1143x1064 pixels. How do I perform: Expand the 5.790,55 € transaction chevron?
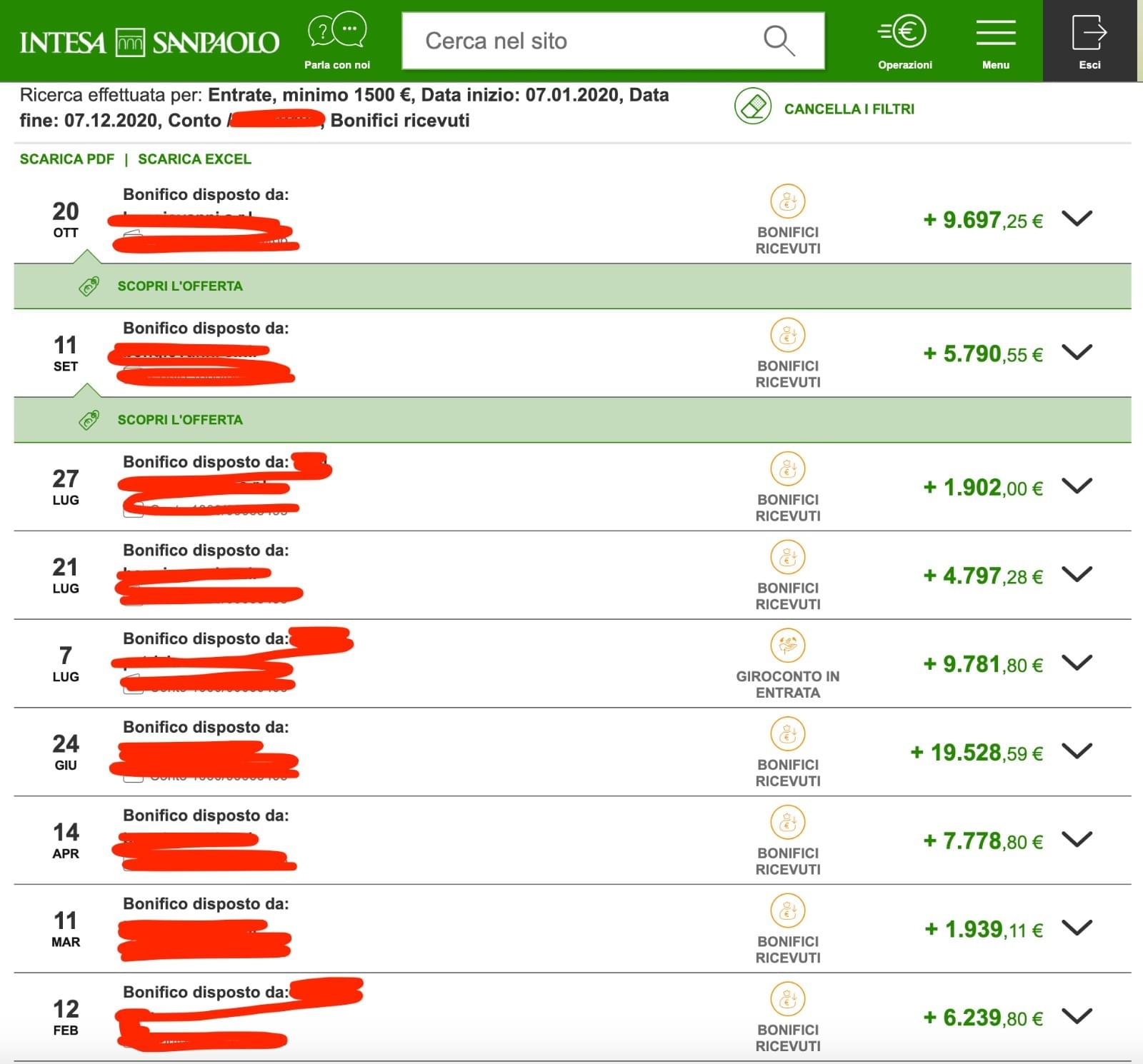pos(1077,351)
